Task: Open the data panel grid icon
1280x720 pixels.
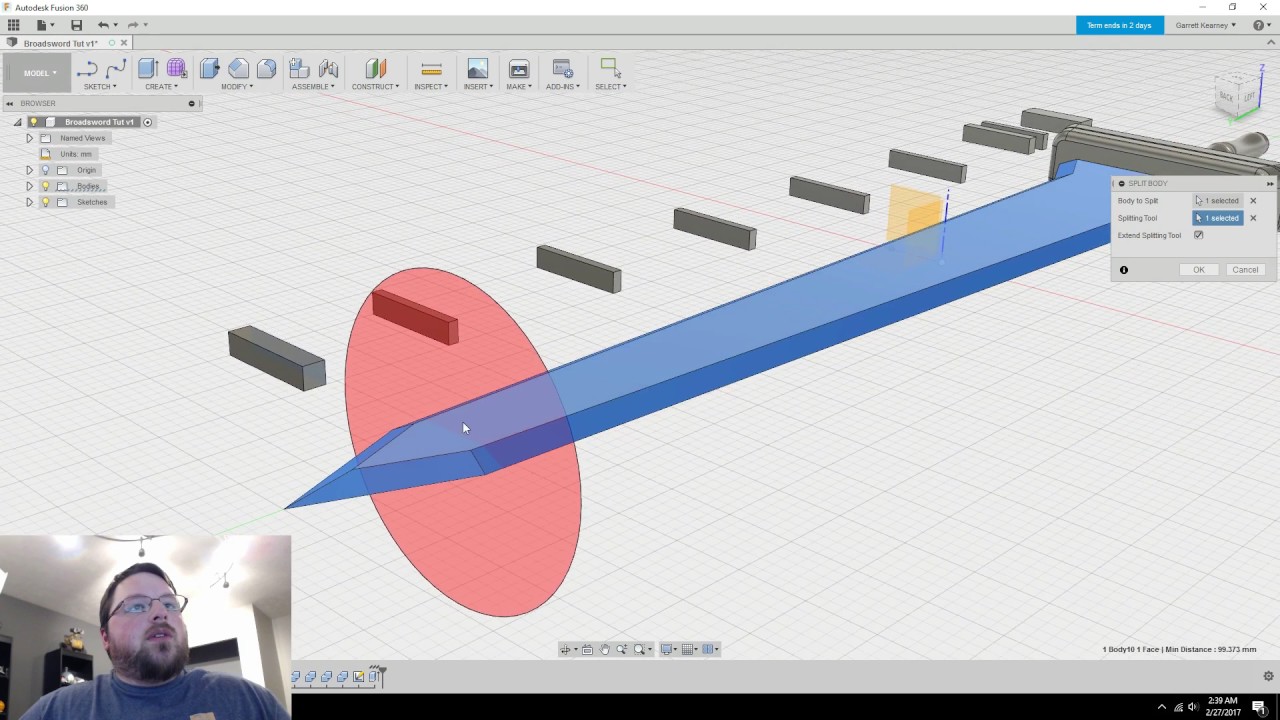Action: coord(13,25)
